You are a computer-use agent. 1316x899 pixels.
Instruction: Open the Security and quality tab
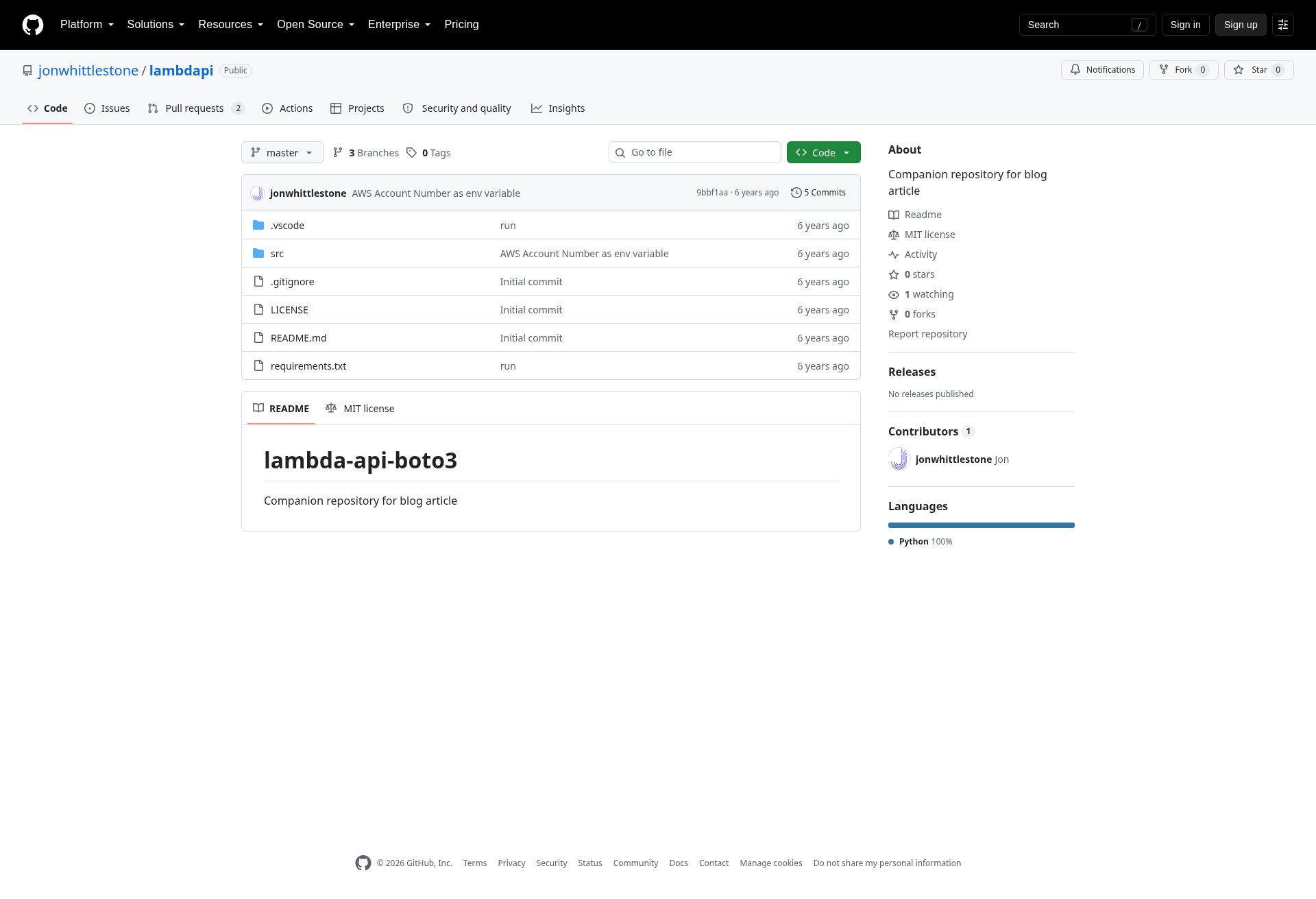pos(456,108)
